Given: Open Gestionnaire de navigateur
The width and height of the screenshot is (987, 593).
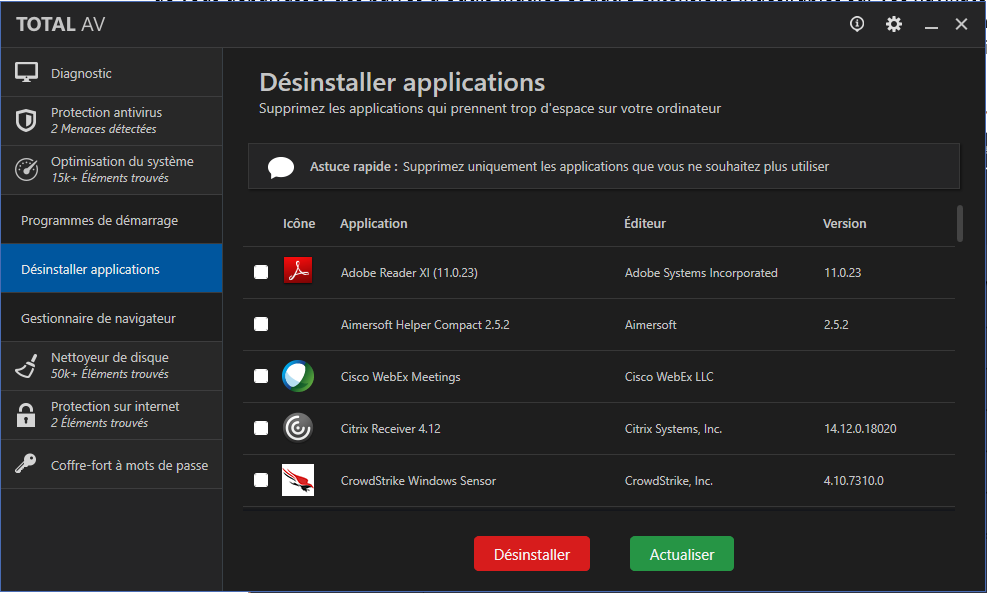Looking at the screenshot, I should [111, 318].
